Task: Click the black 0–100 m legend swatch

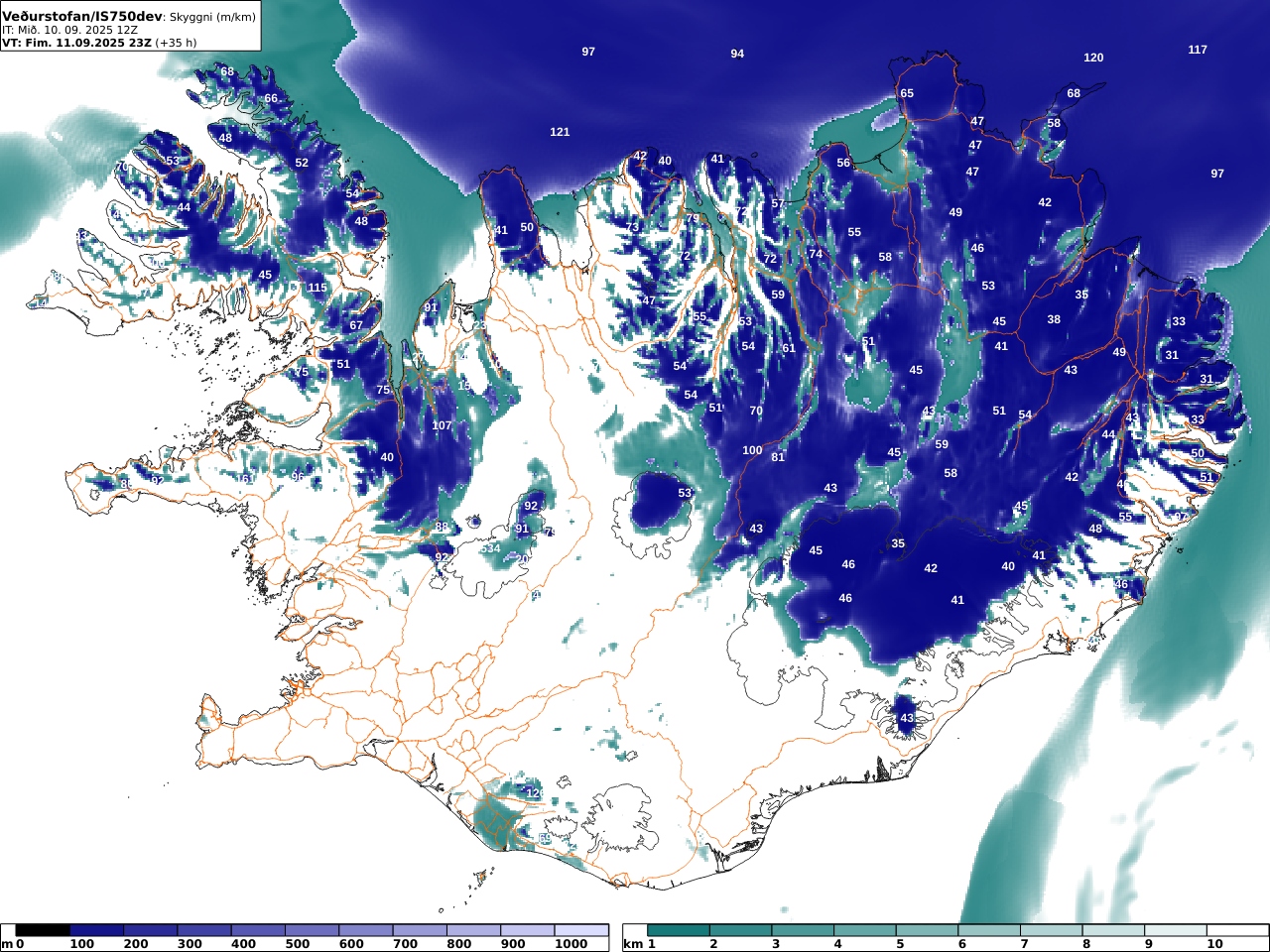Action: point(43,930)
